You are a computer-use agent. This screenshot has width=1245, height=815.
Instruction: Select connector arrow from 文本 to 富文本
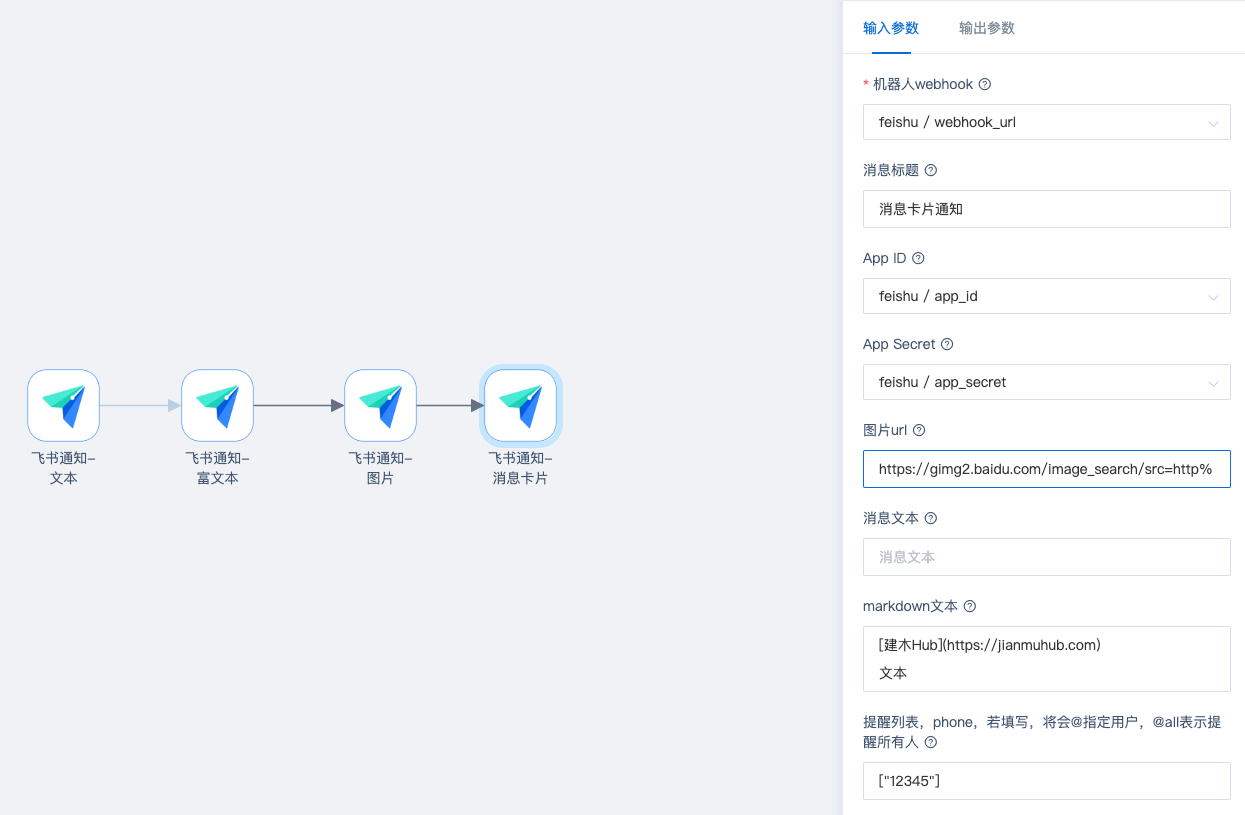[140, 405]
